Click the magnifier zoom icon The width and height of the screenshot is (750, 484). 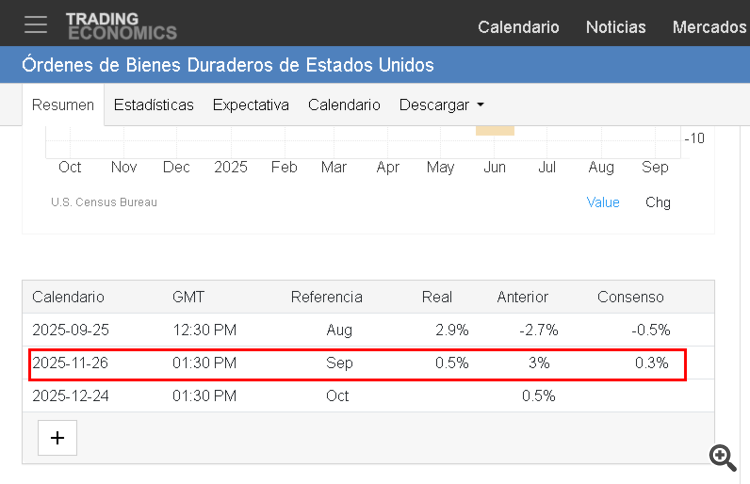(722, 457)
